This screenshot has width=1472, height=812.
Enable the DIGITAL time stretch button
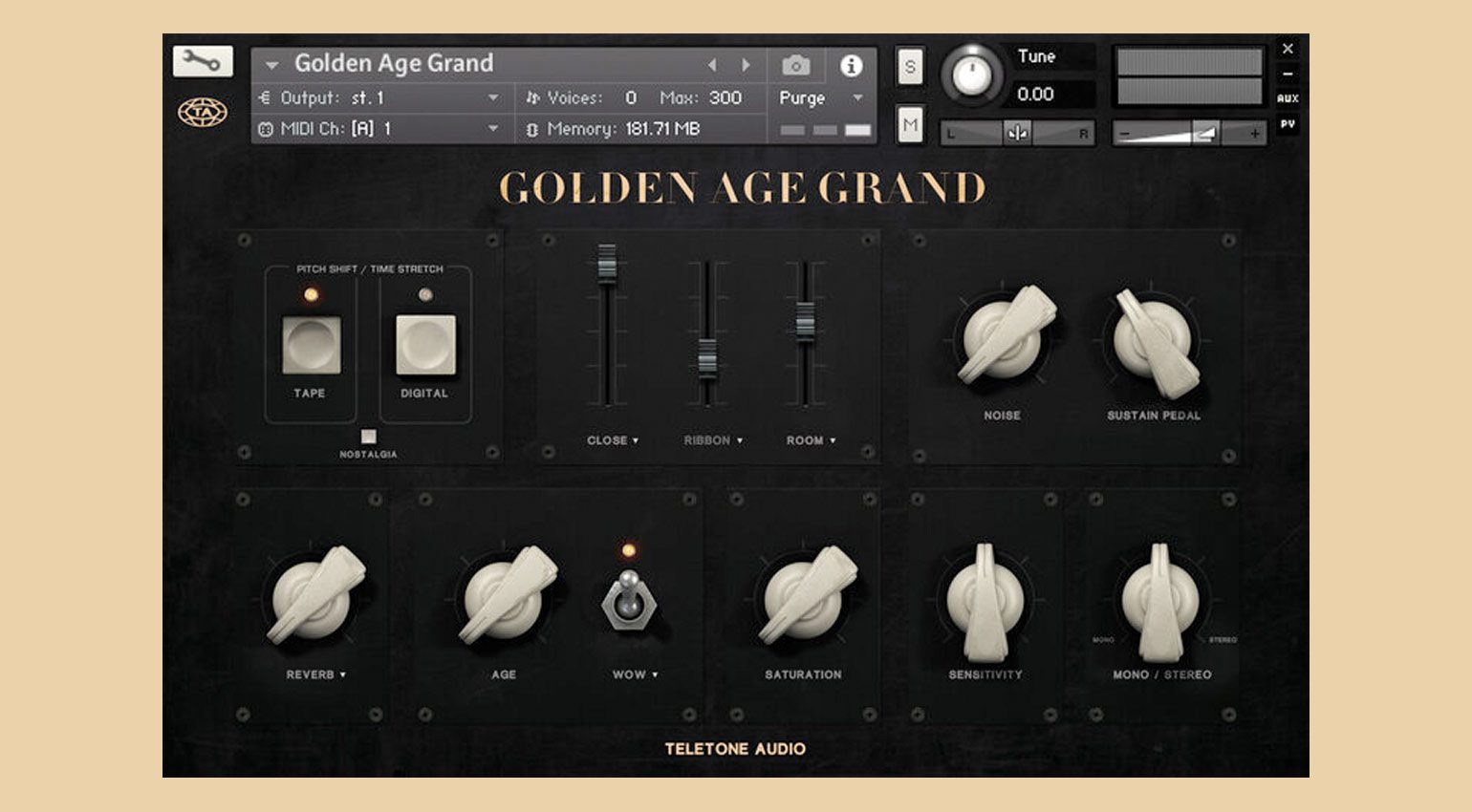click(425, 346)
